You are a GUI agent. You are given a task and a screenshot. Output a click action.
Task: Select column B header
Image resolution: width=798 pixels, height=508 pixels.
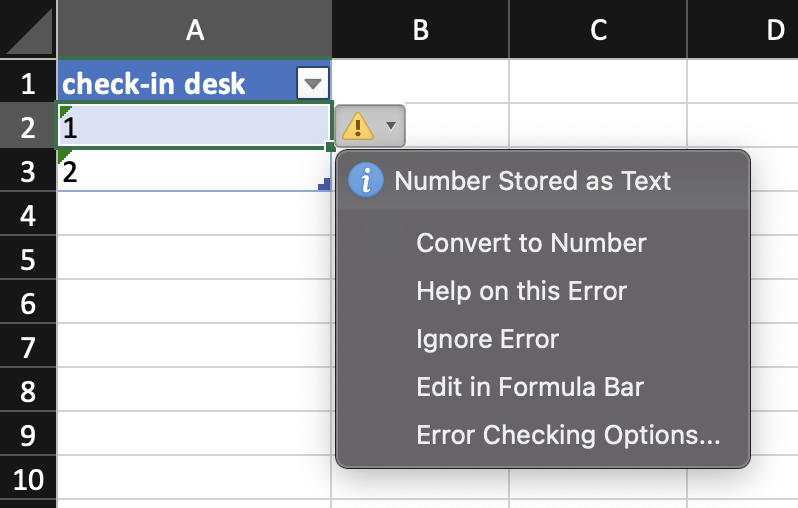(420, 30)
